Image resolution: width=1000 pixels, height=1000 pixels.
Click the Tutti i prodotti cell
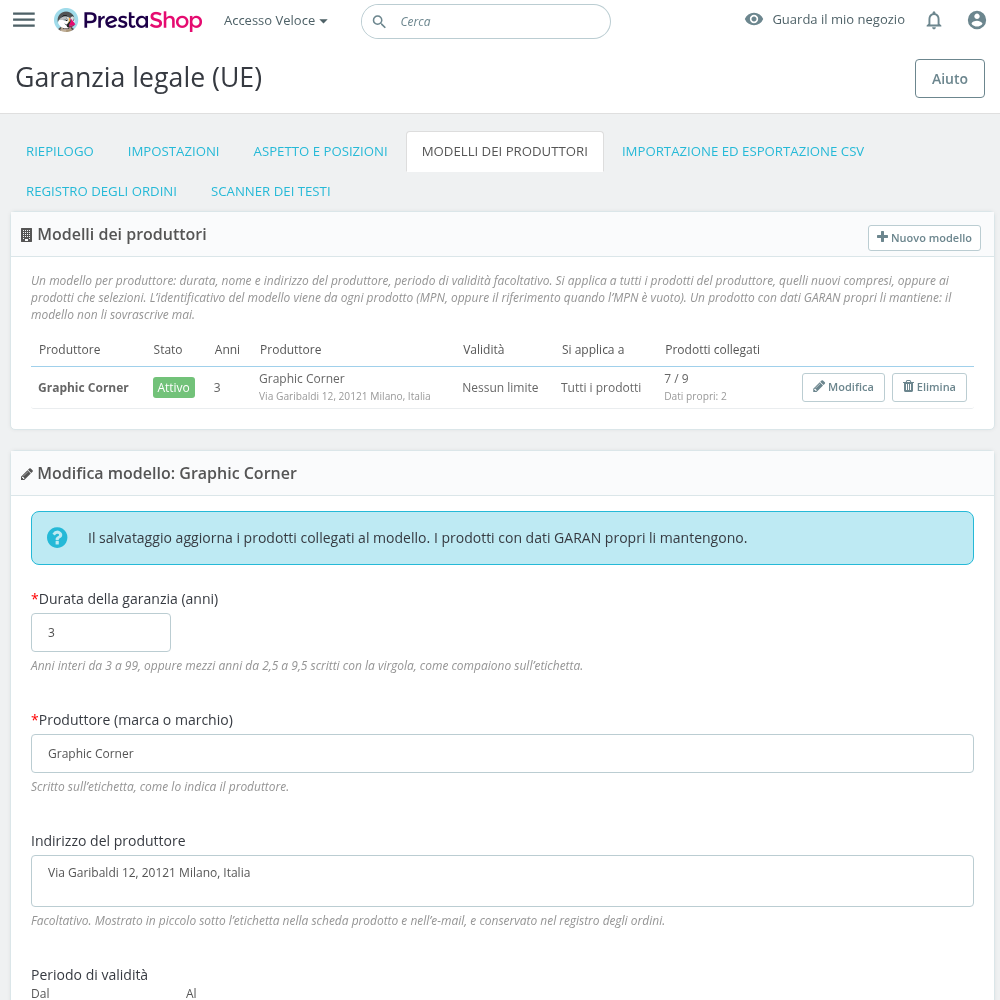pos(601,388)
